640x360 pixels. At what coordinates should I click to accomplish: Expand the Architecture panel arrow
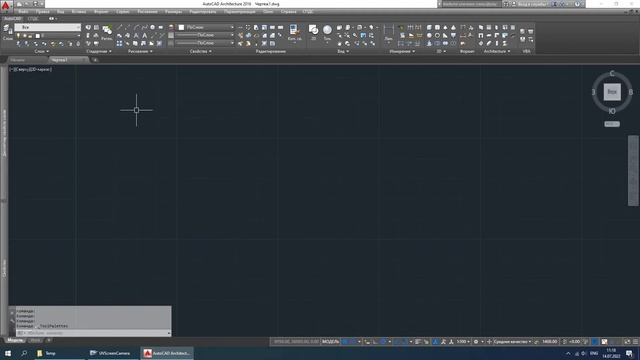(x=509, y=51)
